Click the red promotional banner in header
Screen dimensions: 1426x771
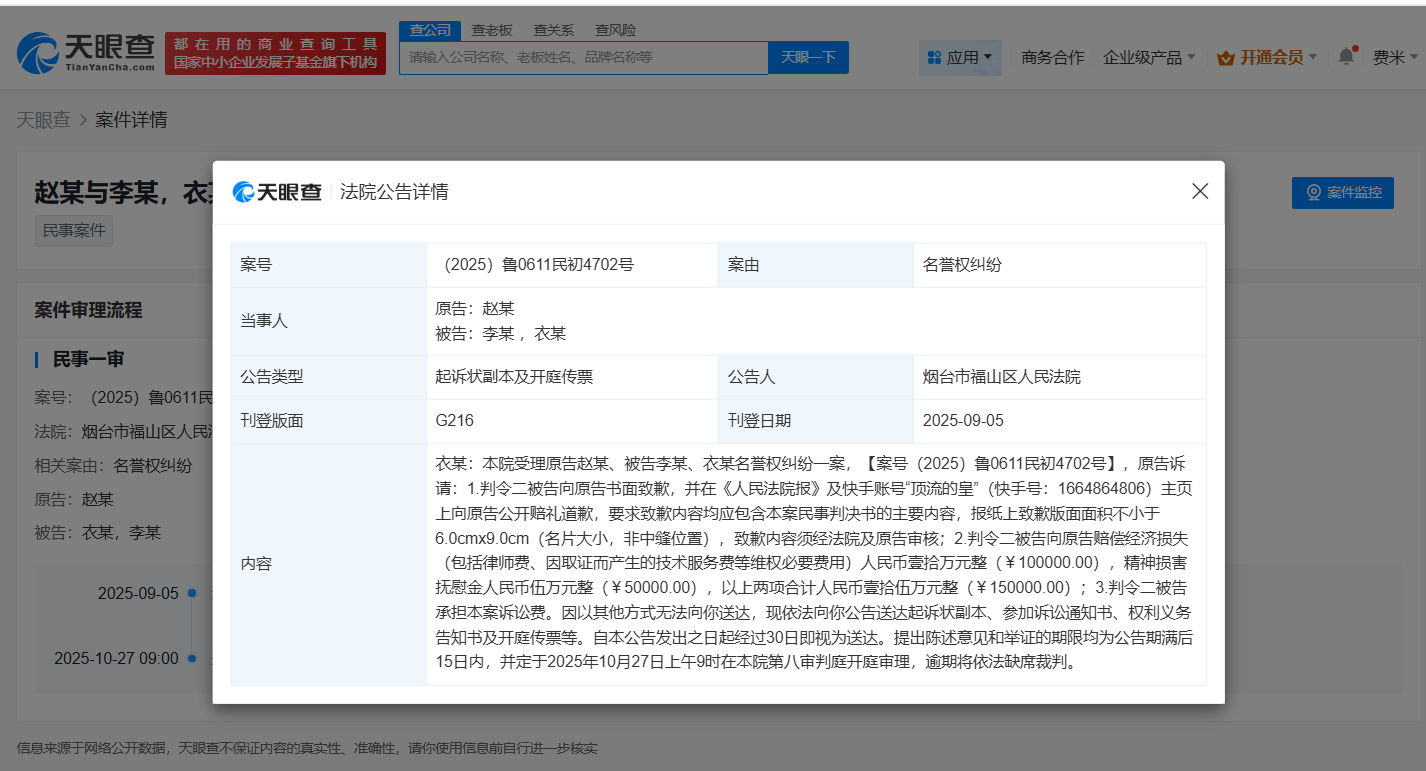(x=275, y=53)
